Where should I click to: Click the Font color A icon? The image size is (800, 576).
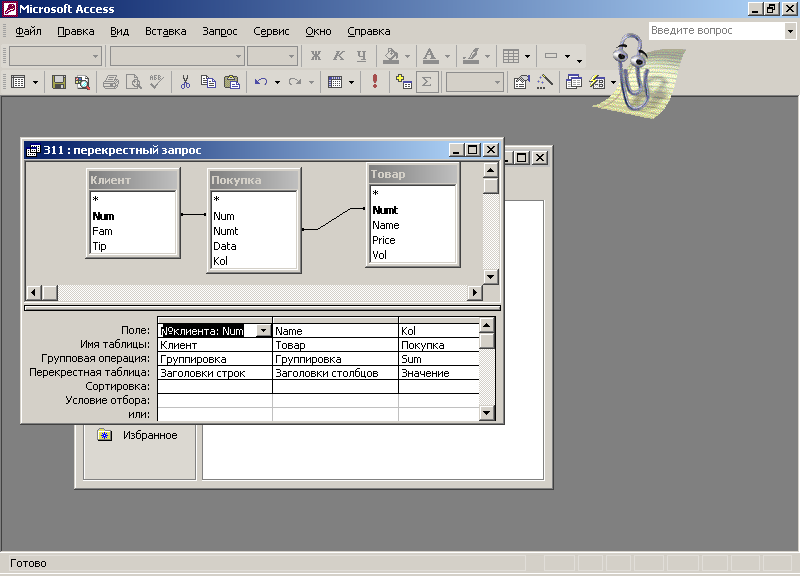click(431, 56)
